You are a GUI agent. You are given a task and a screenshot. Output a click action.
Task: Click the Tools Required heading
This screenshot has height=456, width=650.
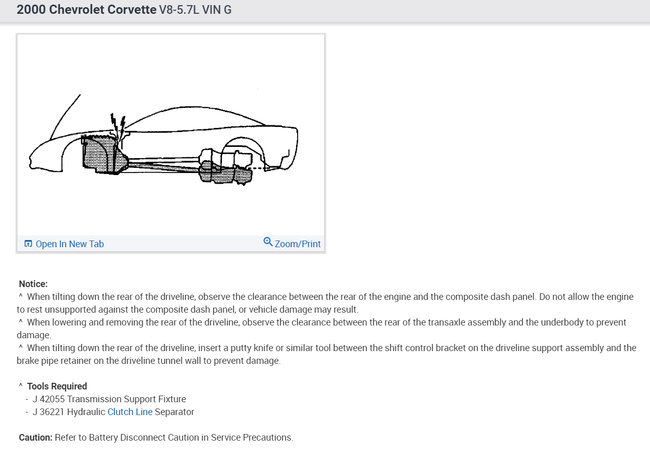[57, 386]
